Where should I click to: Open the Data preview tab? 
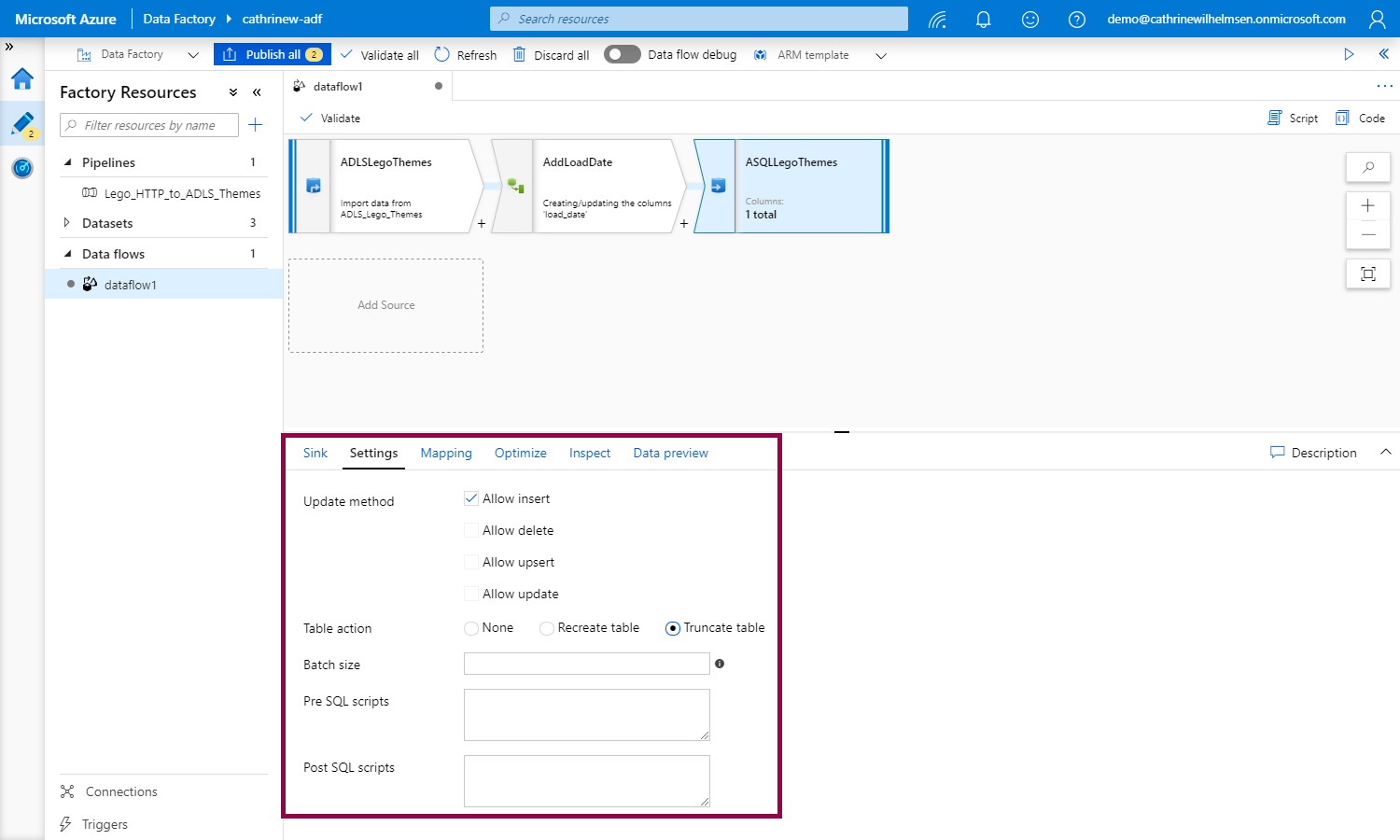[670, 454]
